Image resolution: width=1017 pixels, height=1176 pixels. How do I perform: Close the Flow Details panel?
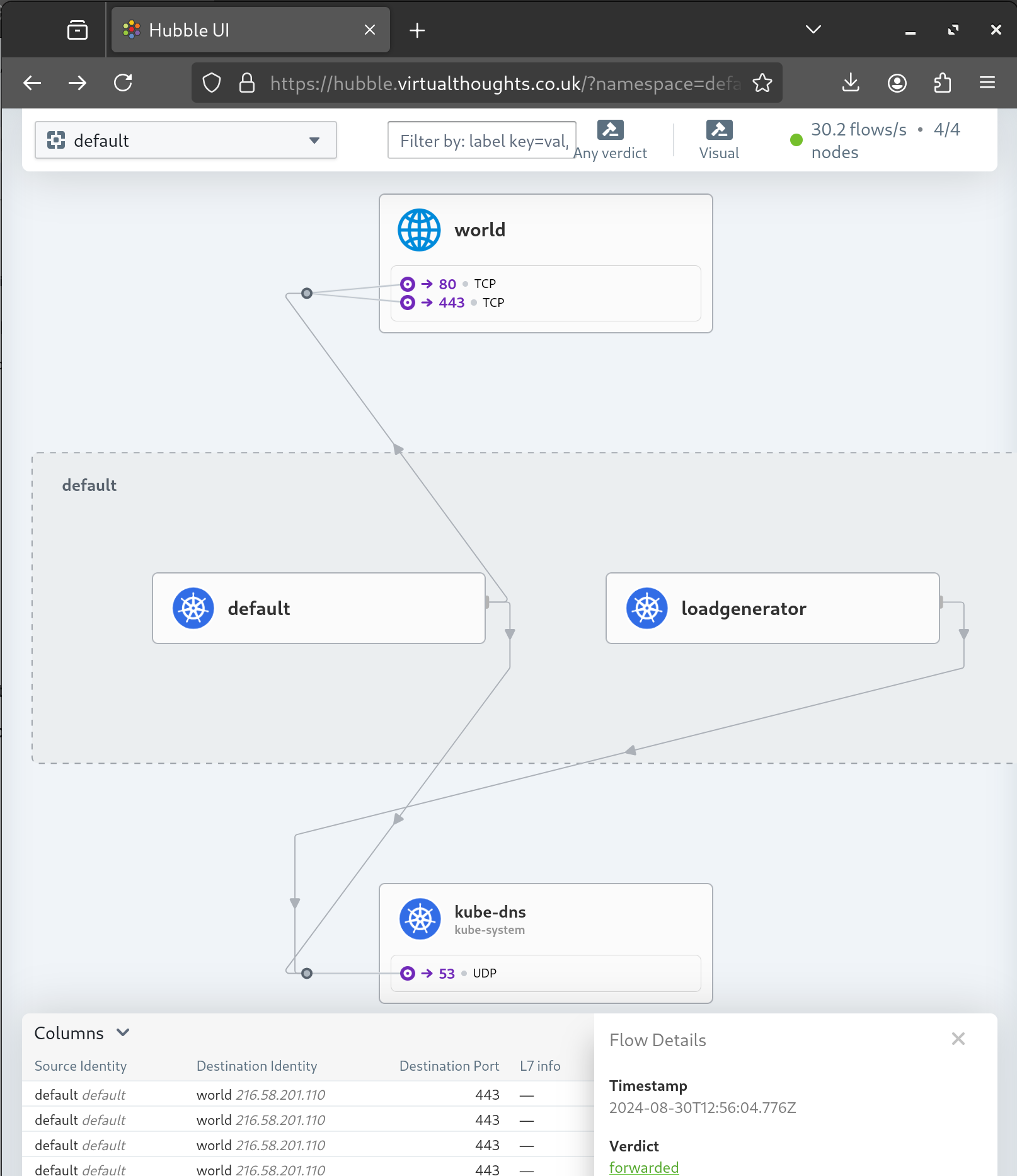[958, 1039]
